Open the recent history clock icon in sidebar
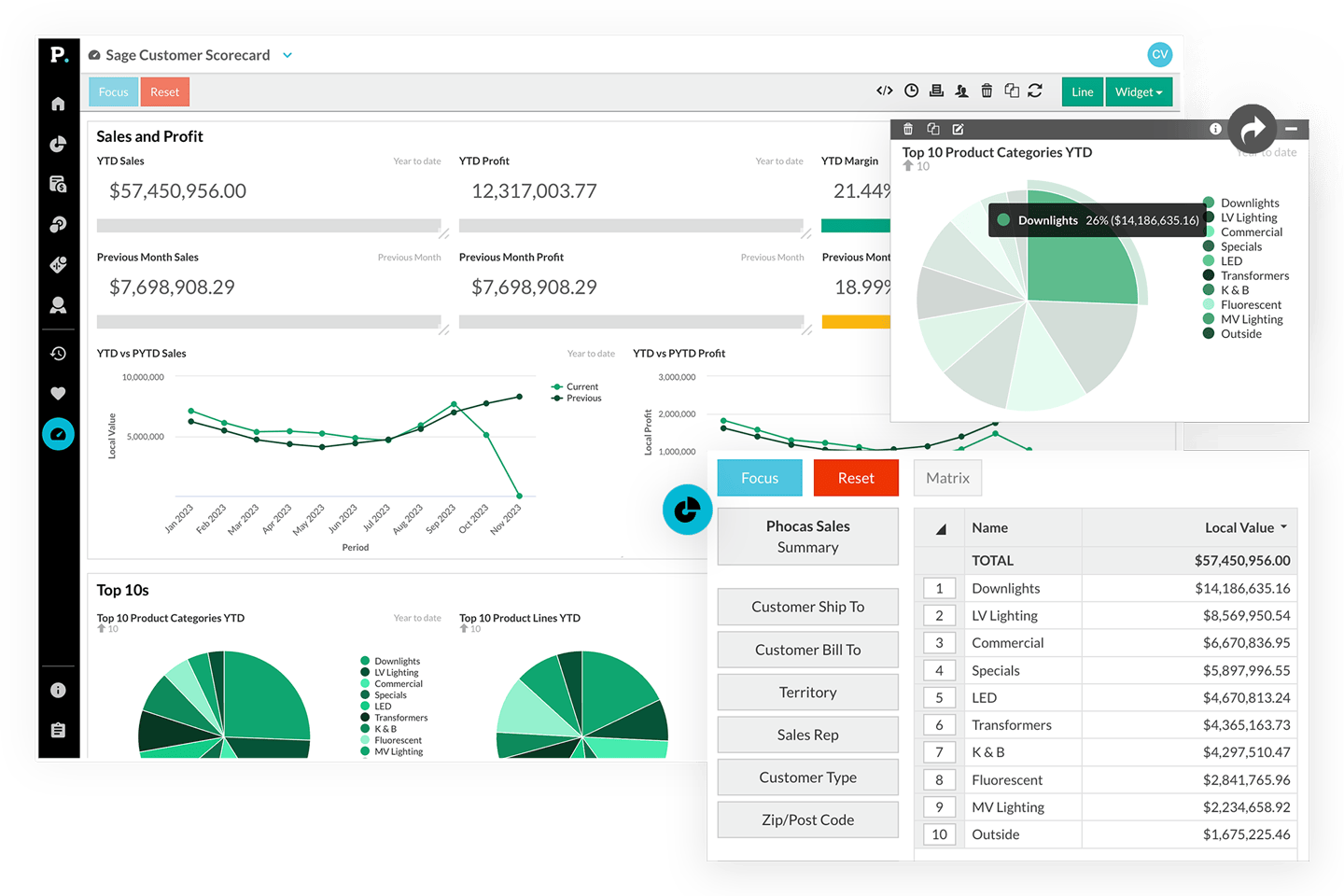 click(58, 353)
